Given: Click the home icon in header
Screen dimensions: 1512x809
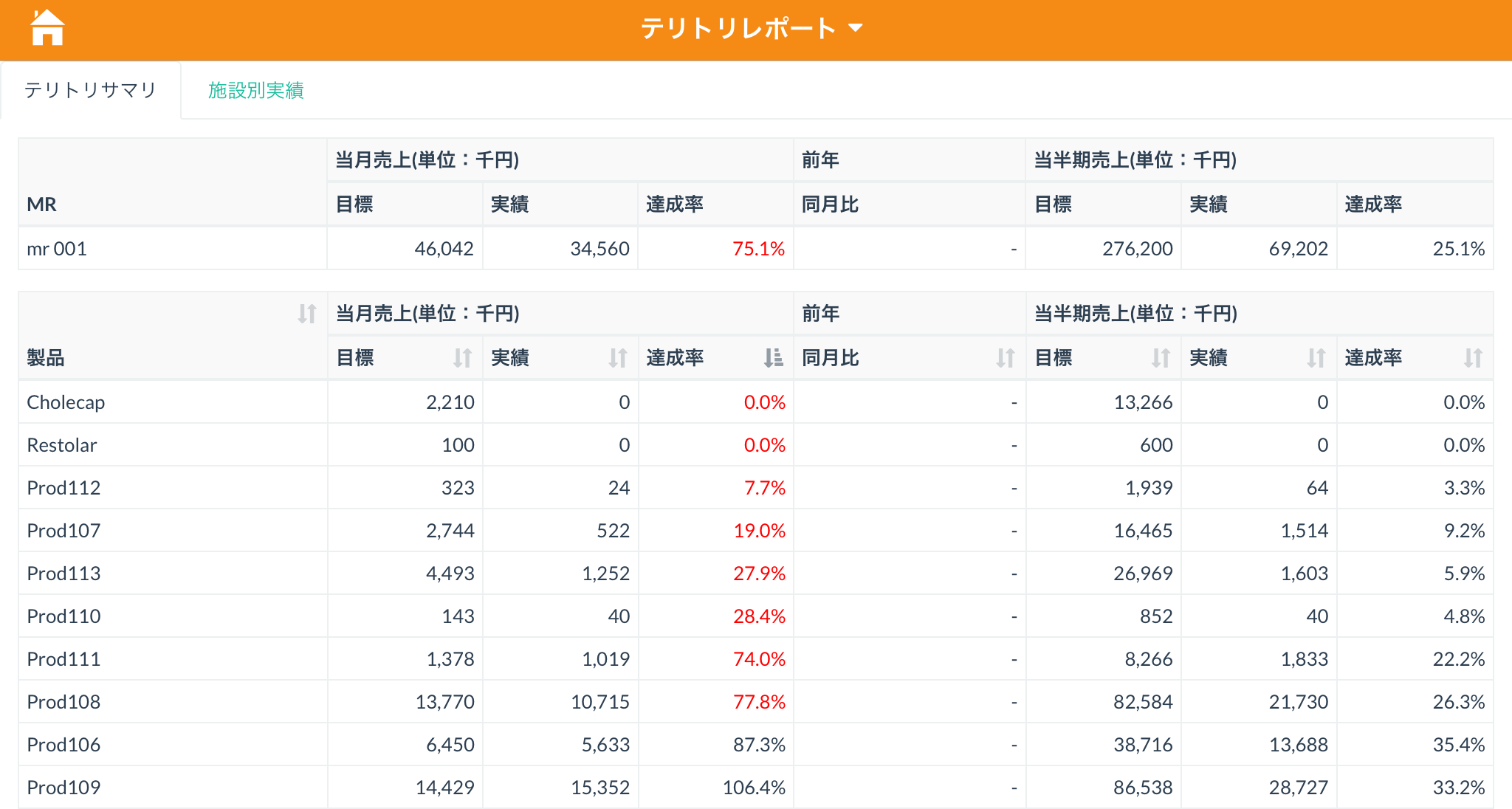Looking at the screenshot, I should click(x=47, y=28).
